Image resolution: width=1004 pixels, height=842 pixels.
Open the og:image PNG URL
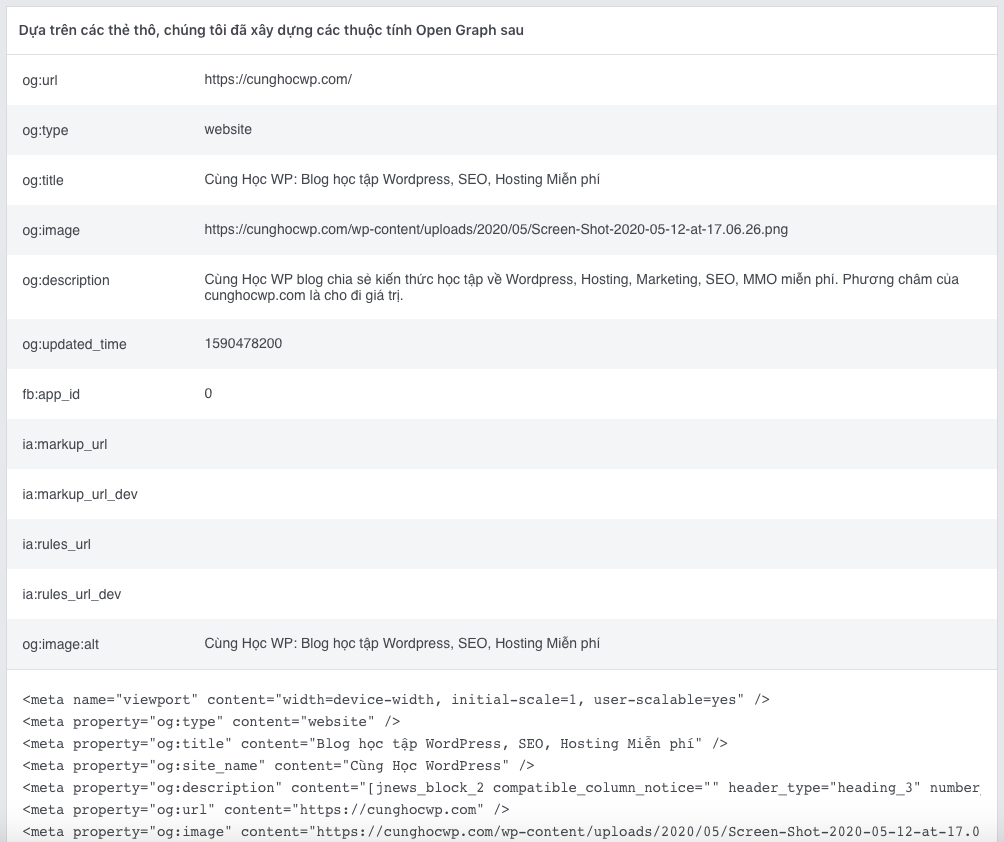[x=496, y=229]
